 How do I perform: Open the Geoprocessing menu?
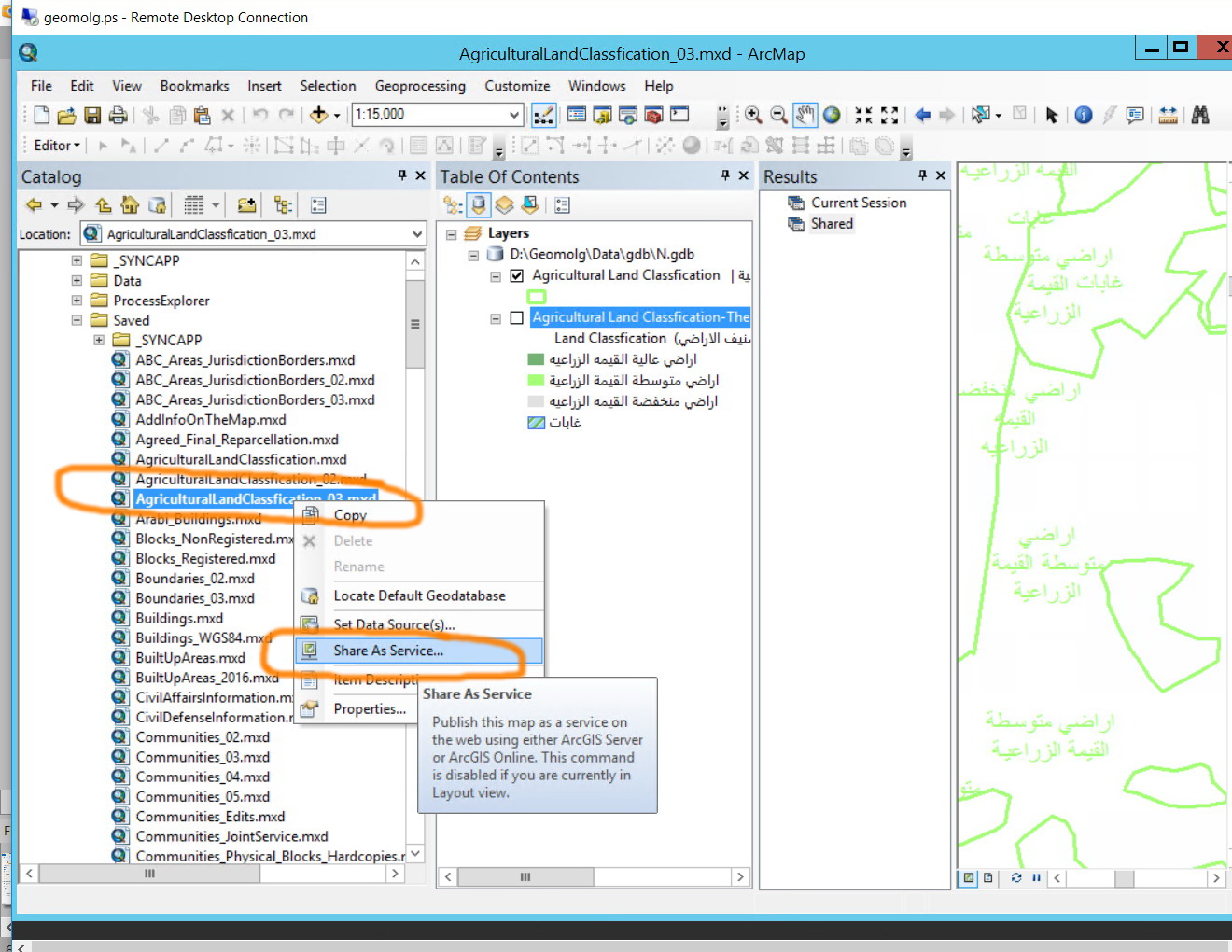(x=420, y=86)
